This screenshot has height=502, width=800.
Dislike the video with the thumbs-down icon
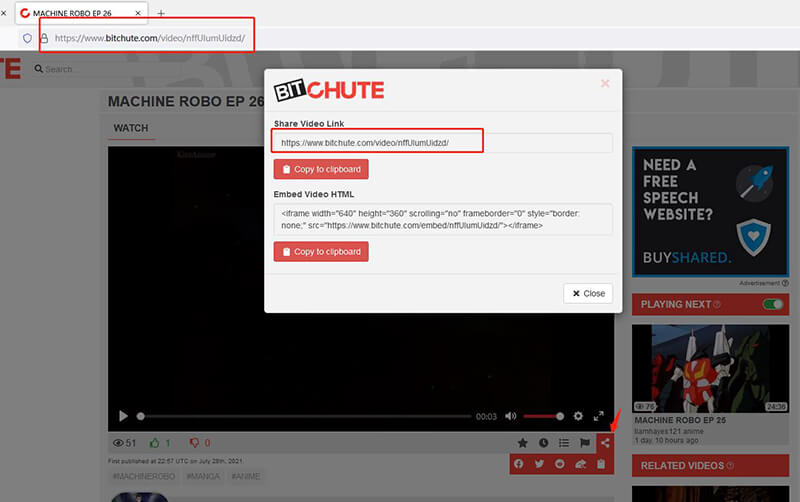click(x=194, y=443)
